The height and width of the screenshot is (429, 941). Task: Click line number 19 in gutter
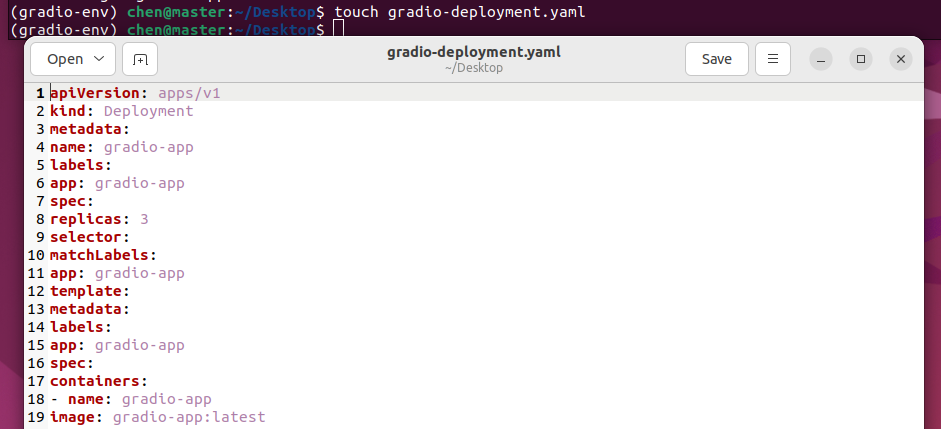[x=37, y=417]
